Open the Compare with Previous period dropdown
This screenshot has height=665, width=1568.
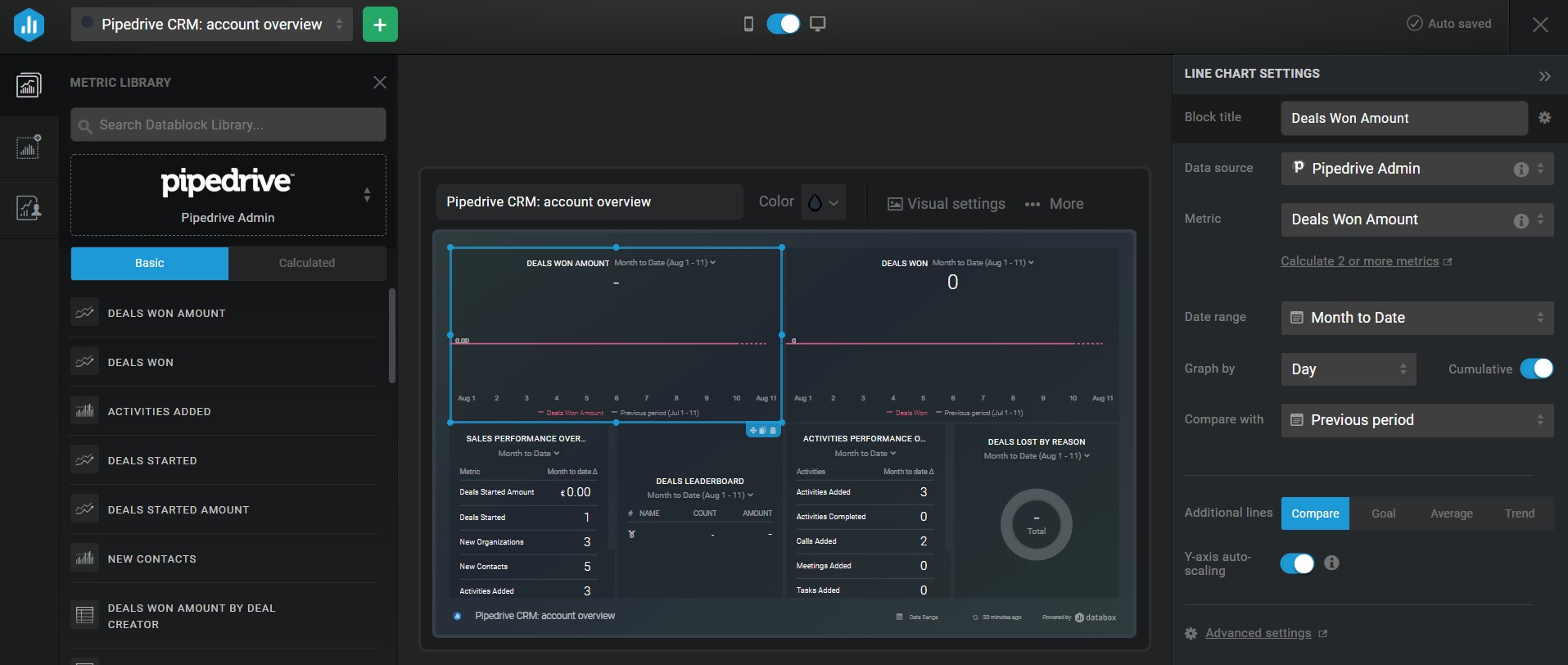point(1417,420)
